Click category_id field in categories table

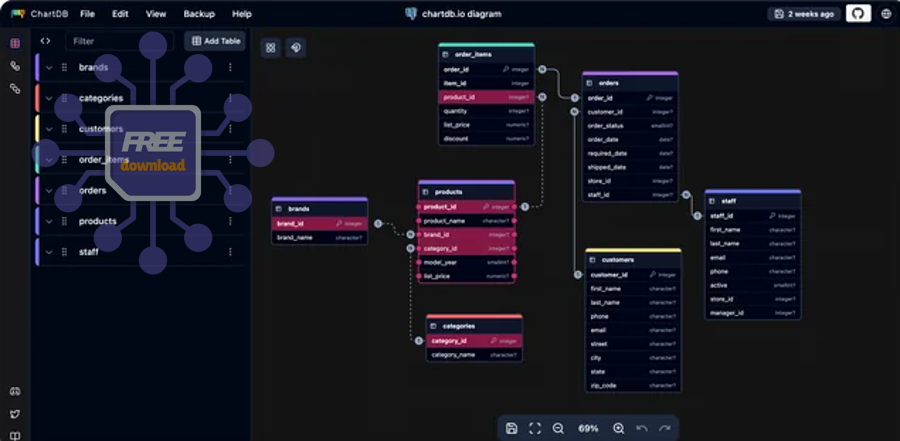tap(474, 341)
